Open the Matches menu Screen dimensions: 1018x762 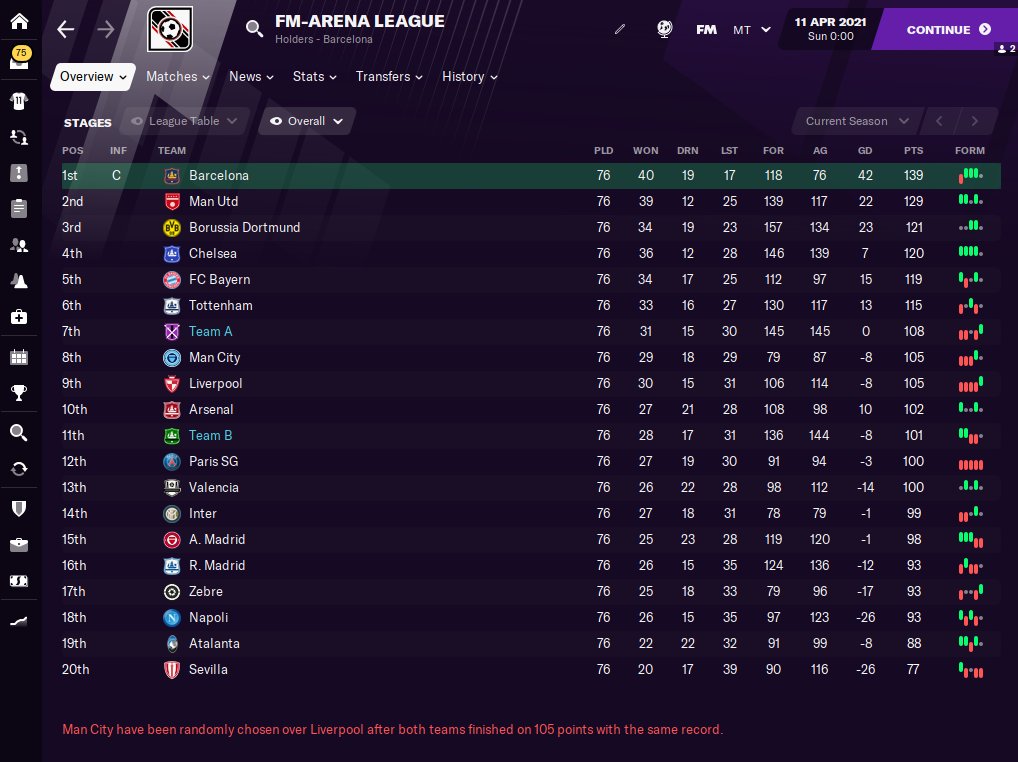click(x=178, y=76)
